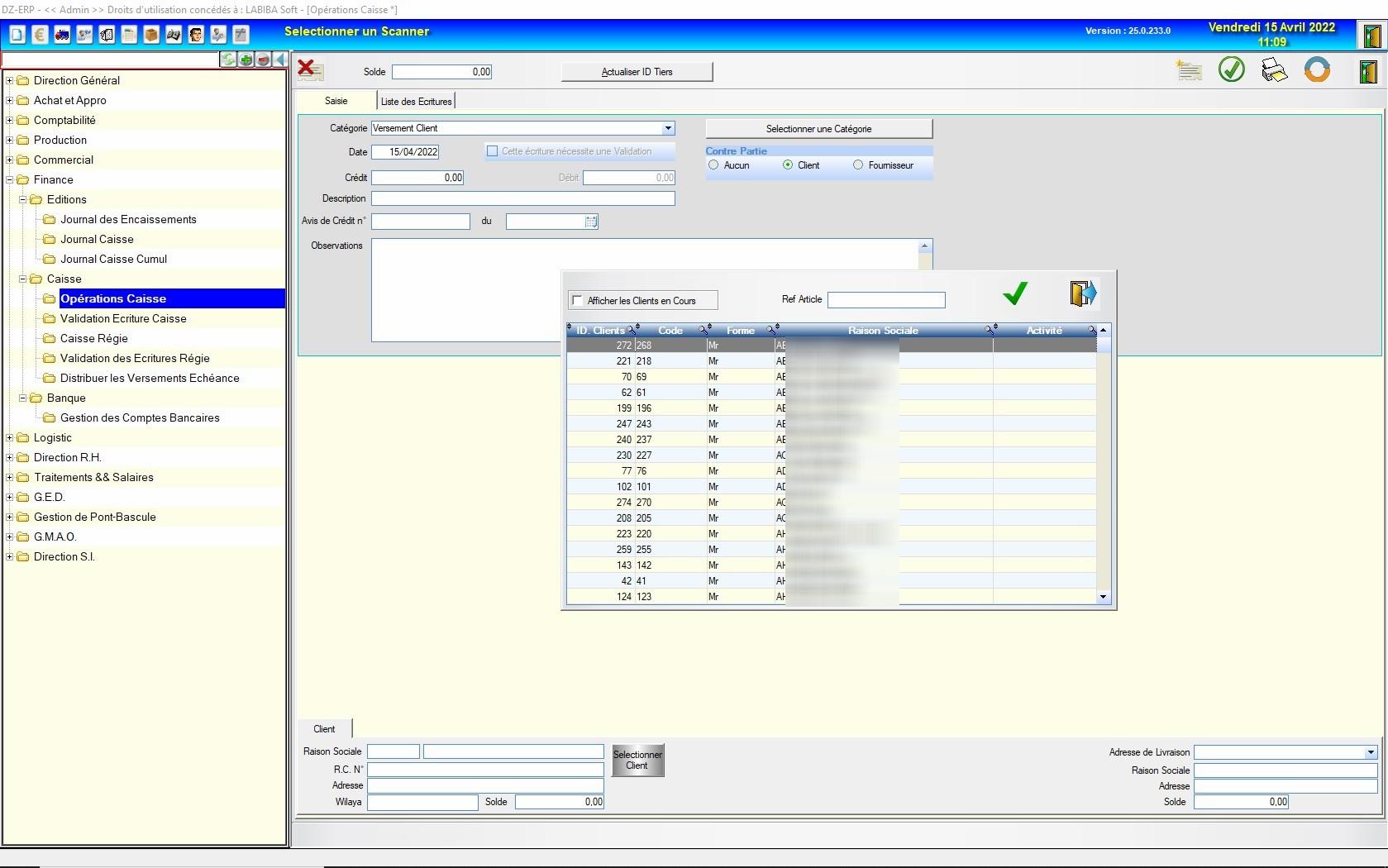Click the red X delete entry icon
The width and height of the screenshot is (1388, 868).
coord(310,70)
